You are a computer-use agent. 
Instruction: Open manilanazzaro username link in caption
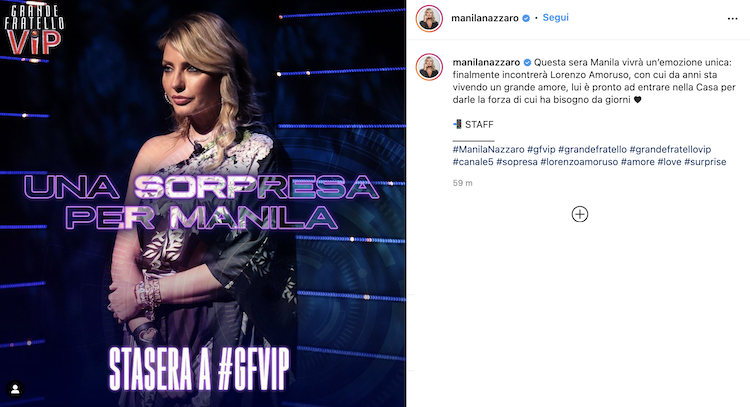point(486,62)
